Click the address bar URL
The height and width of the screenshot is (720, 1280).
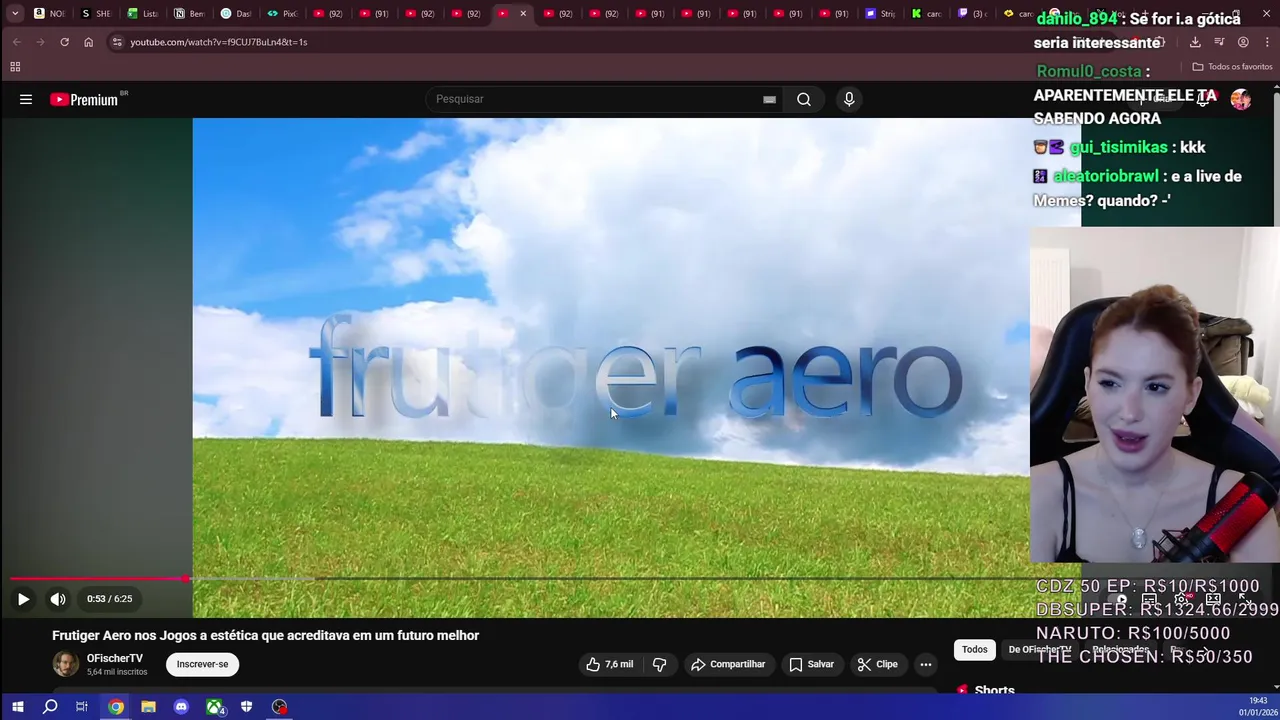coord(219,42)
